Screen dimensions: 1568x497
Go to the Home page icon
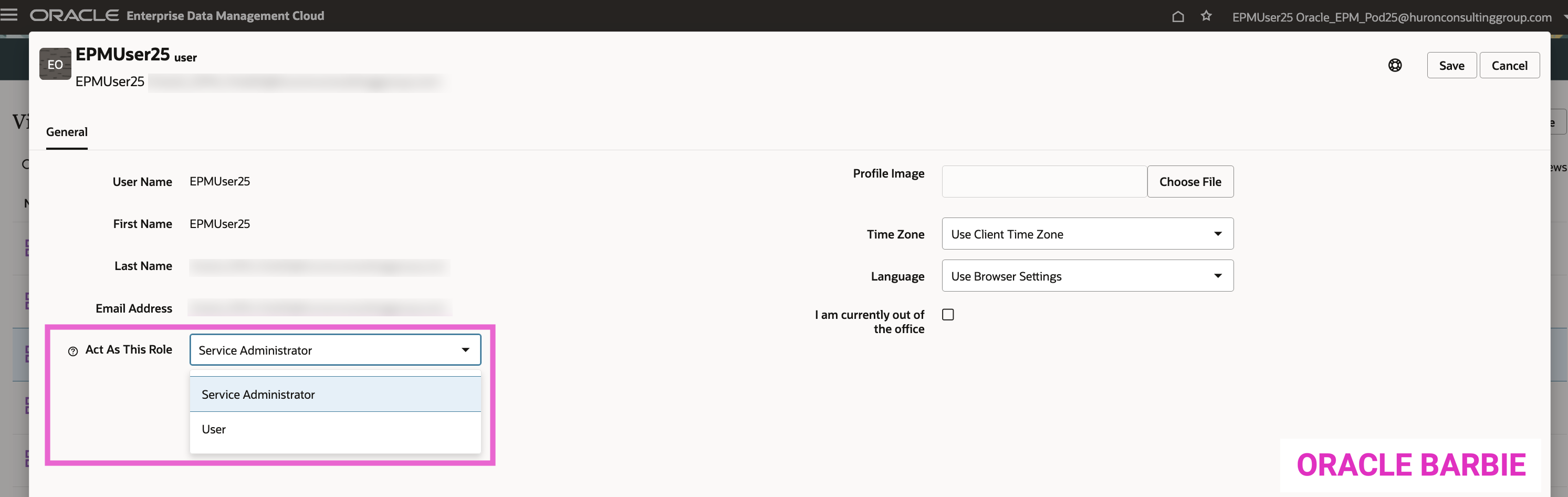[x=1177, y=16]
